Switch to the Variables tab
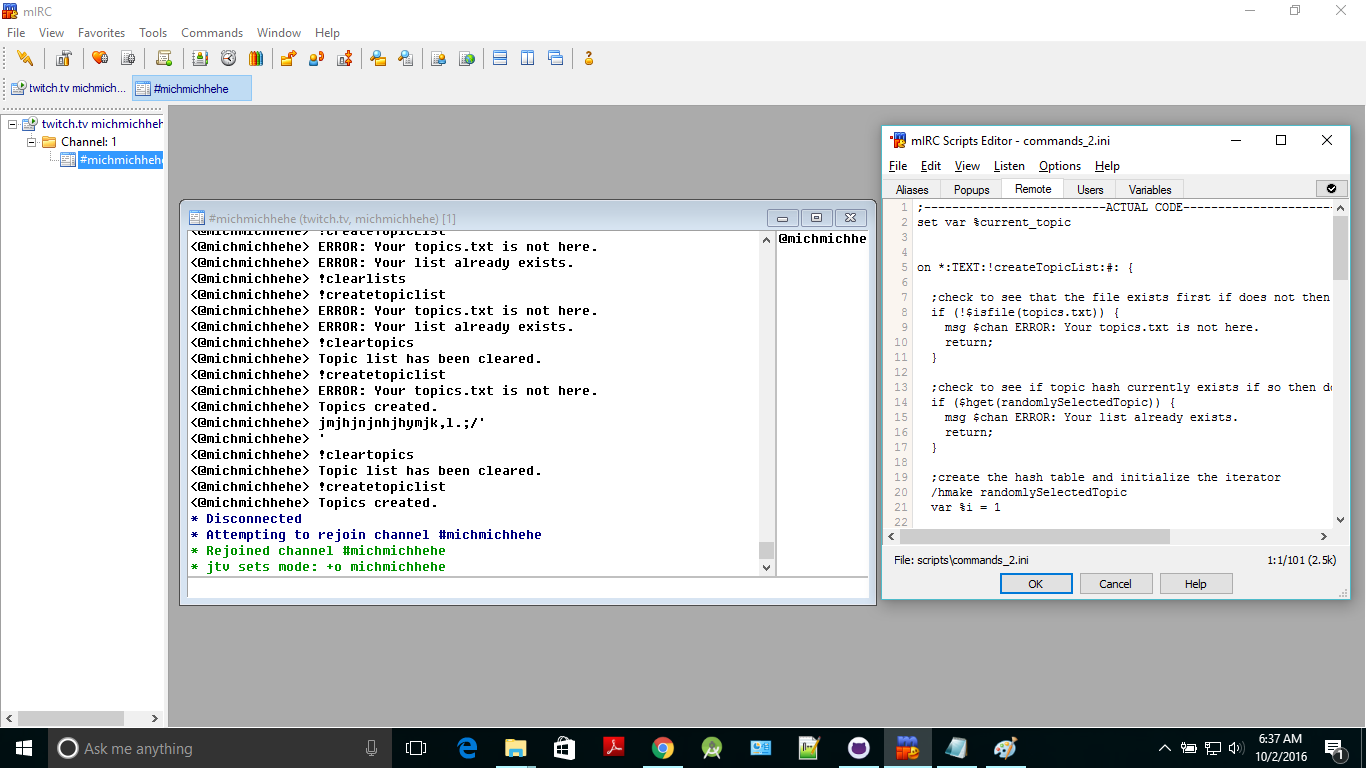 [x=1149, y=189]
